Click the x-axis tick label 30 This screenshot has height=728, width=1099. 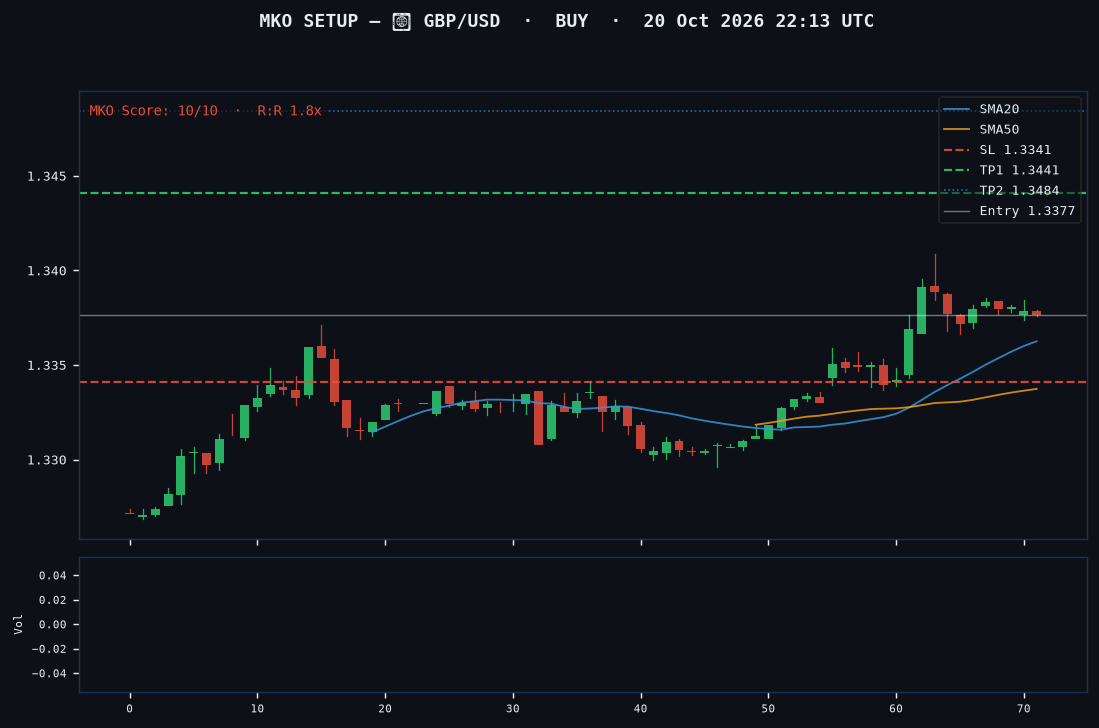[x=513, y=708]
